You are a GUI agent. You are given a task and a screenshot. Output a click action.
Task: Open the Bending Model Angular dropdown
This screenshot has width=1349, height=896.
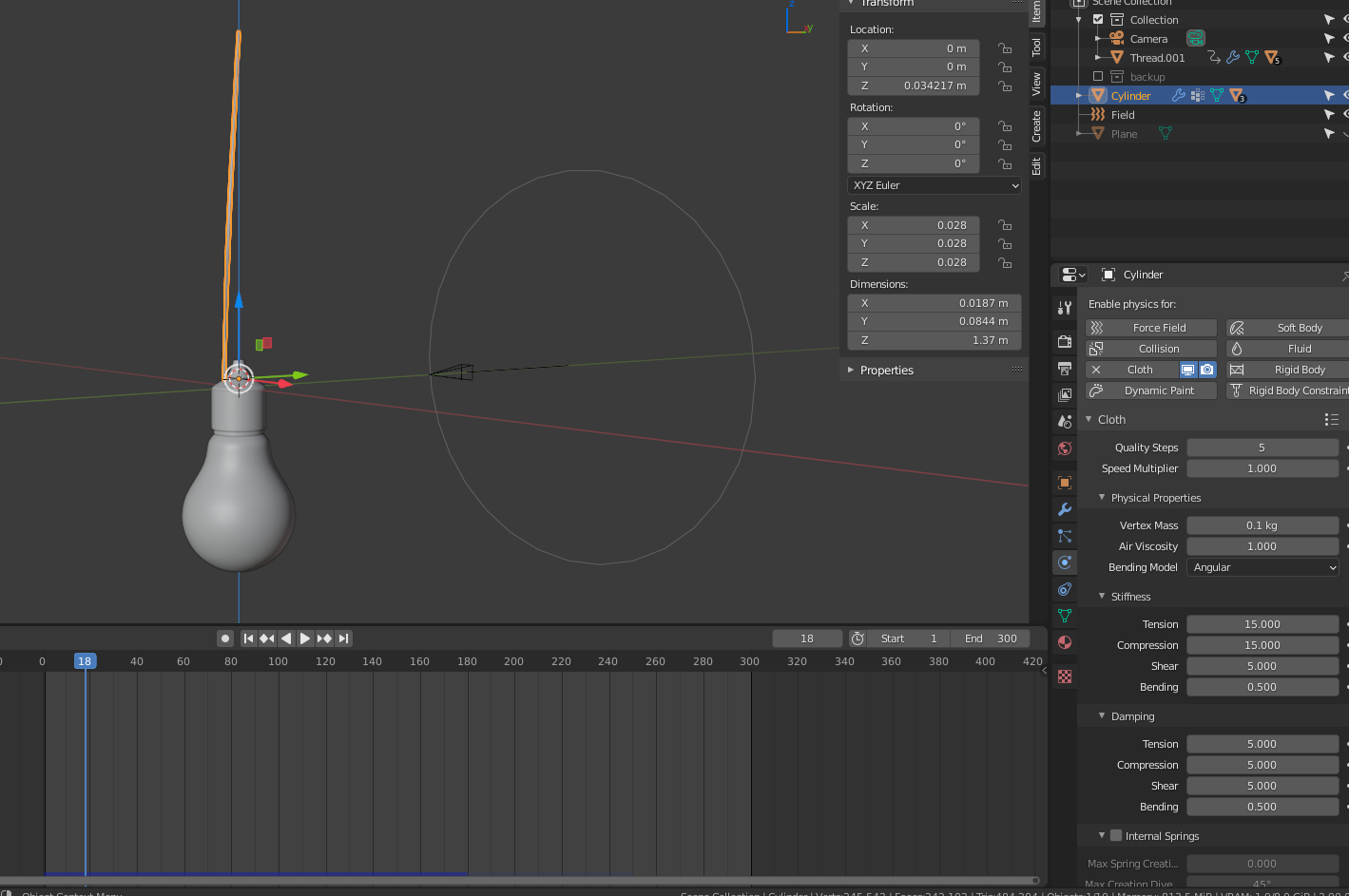tap(1263, 567)
